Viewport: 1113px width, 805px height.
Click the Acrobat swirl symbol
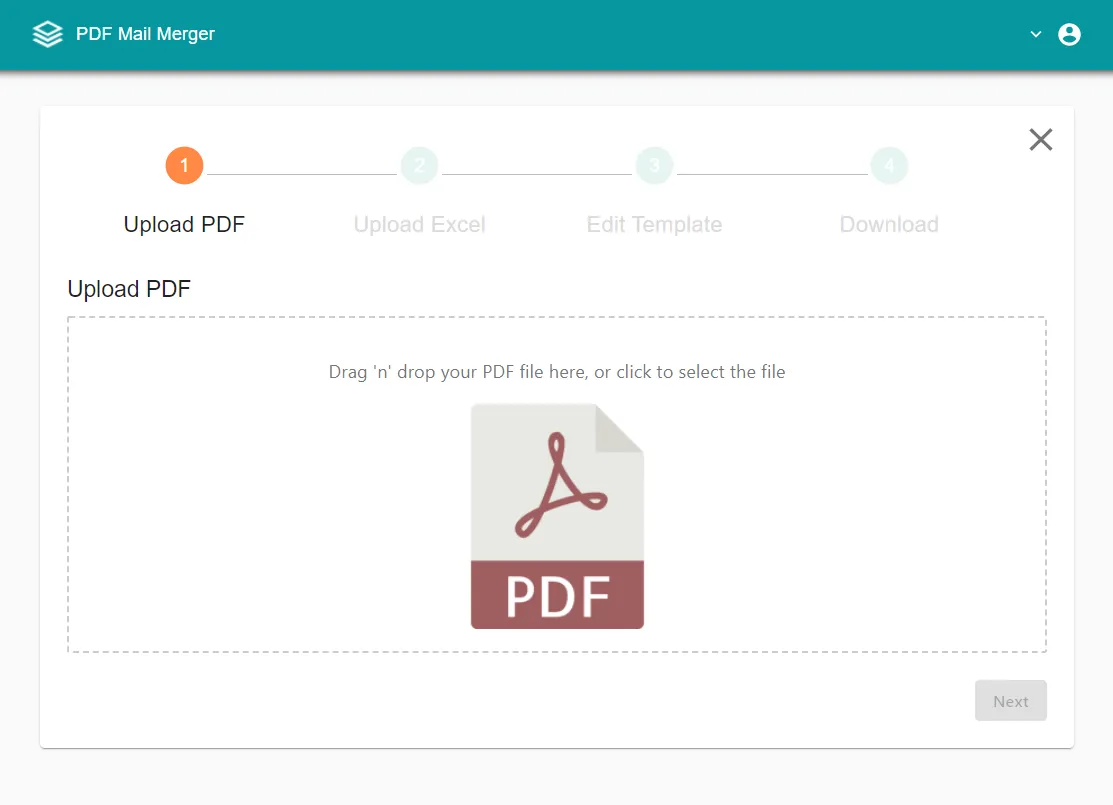pyautogui.click(x=560, y=485)
